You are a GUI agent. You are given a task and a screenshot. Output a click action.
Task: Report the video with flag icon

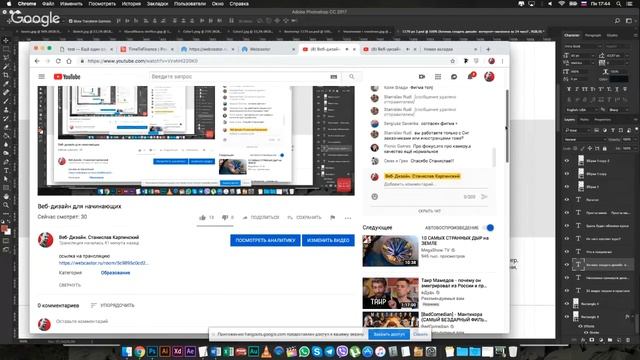point(333,218)
